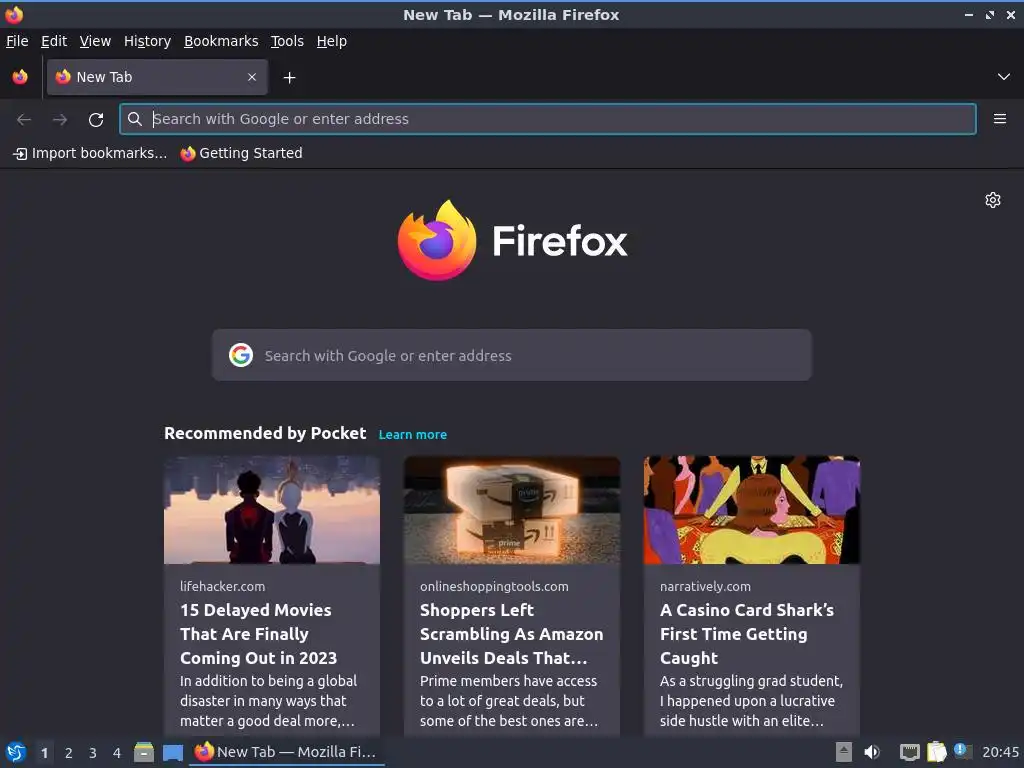Screen dimensions: 1024x768
Task: Open new tab personalize gear icon
Action: click(993, 200)
